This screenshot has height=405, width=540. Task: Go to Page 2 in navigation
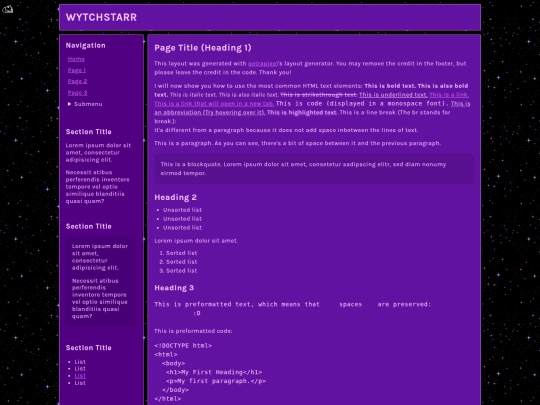pyautogui.click(x=77, y=81)
